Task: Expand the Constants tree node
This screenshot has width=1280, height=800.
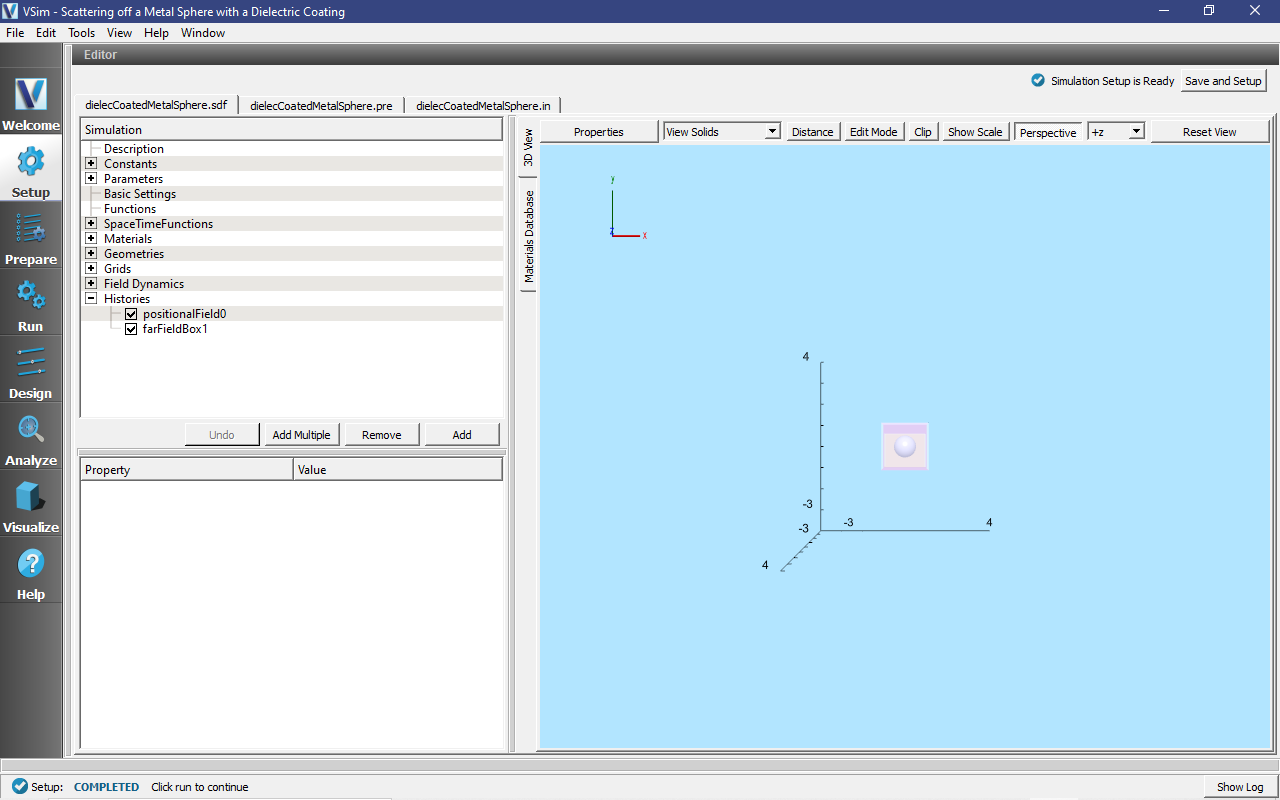Action: point(91,164)
